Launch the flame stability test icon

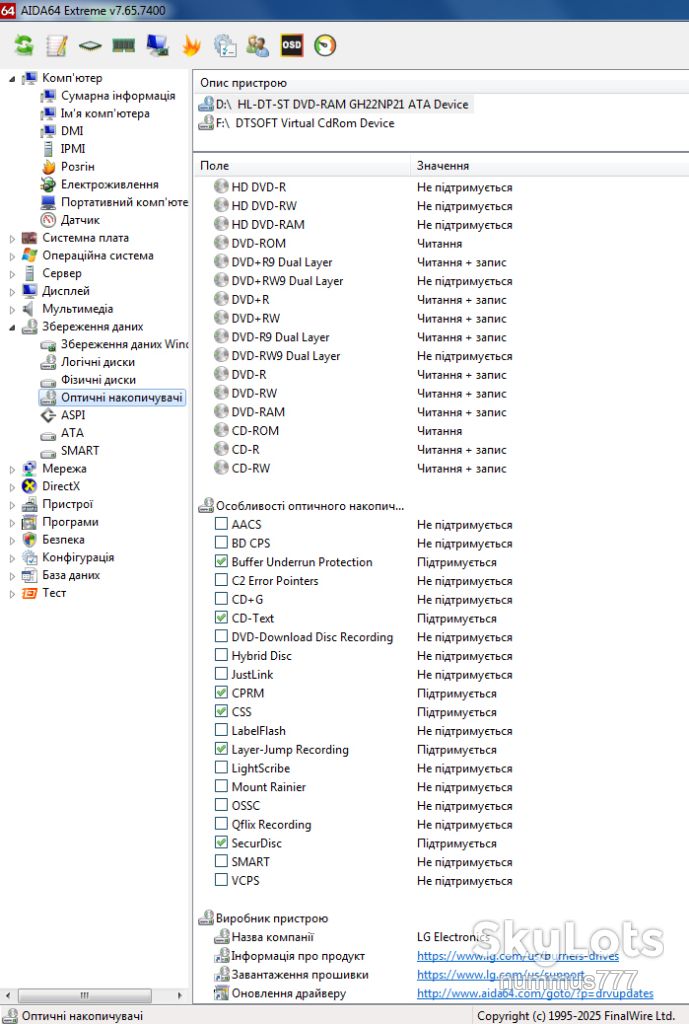coord(191,45)
